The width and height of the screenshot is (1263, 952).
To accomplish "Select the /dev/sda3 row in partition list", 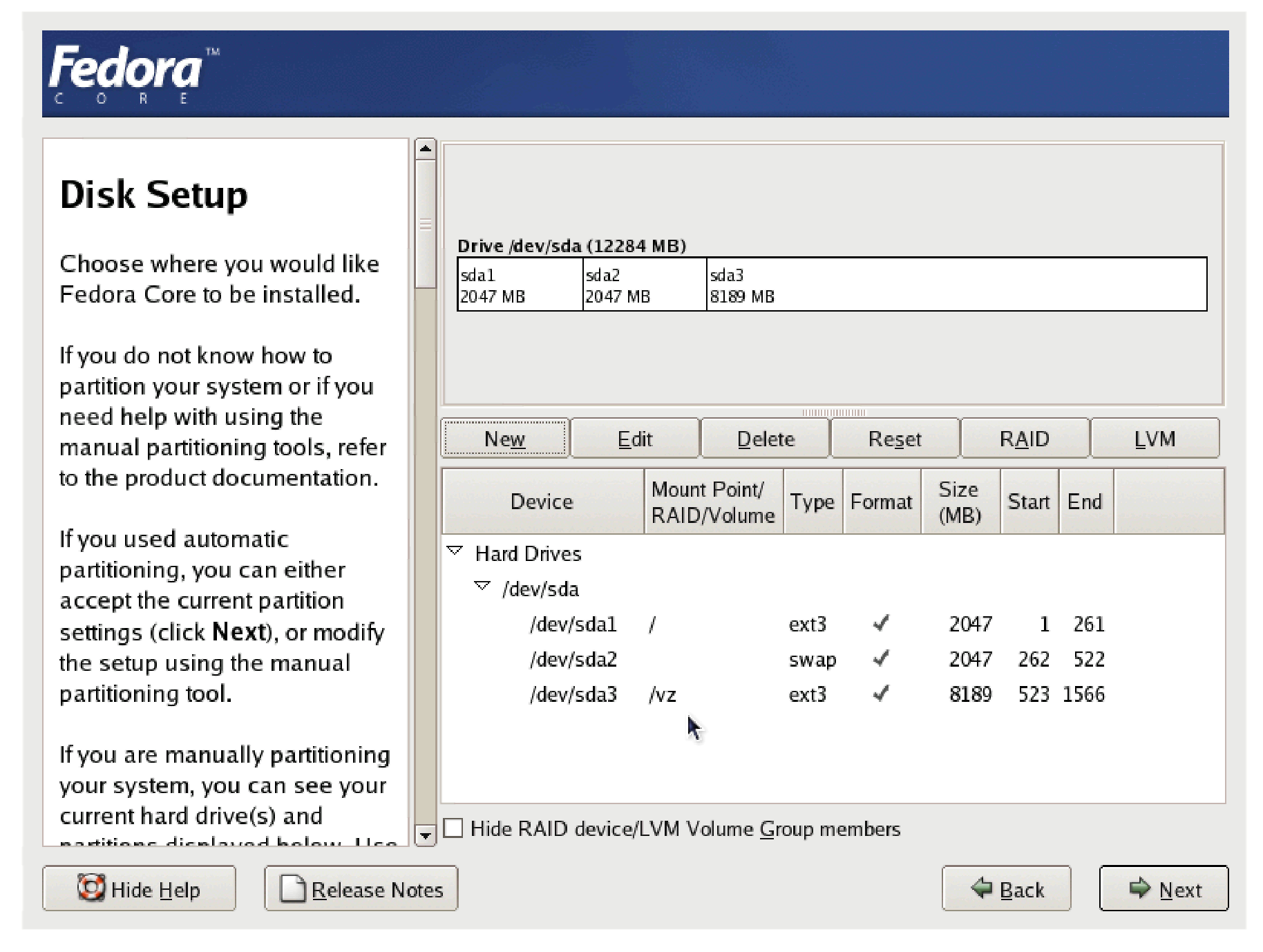I will [x=573, y=694].
